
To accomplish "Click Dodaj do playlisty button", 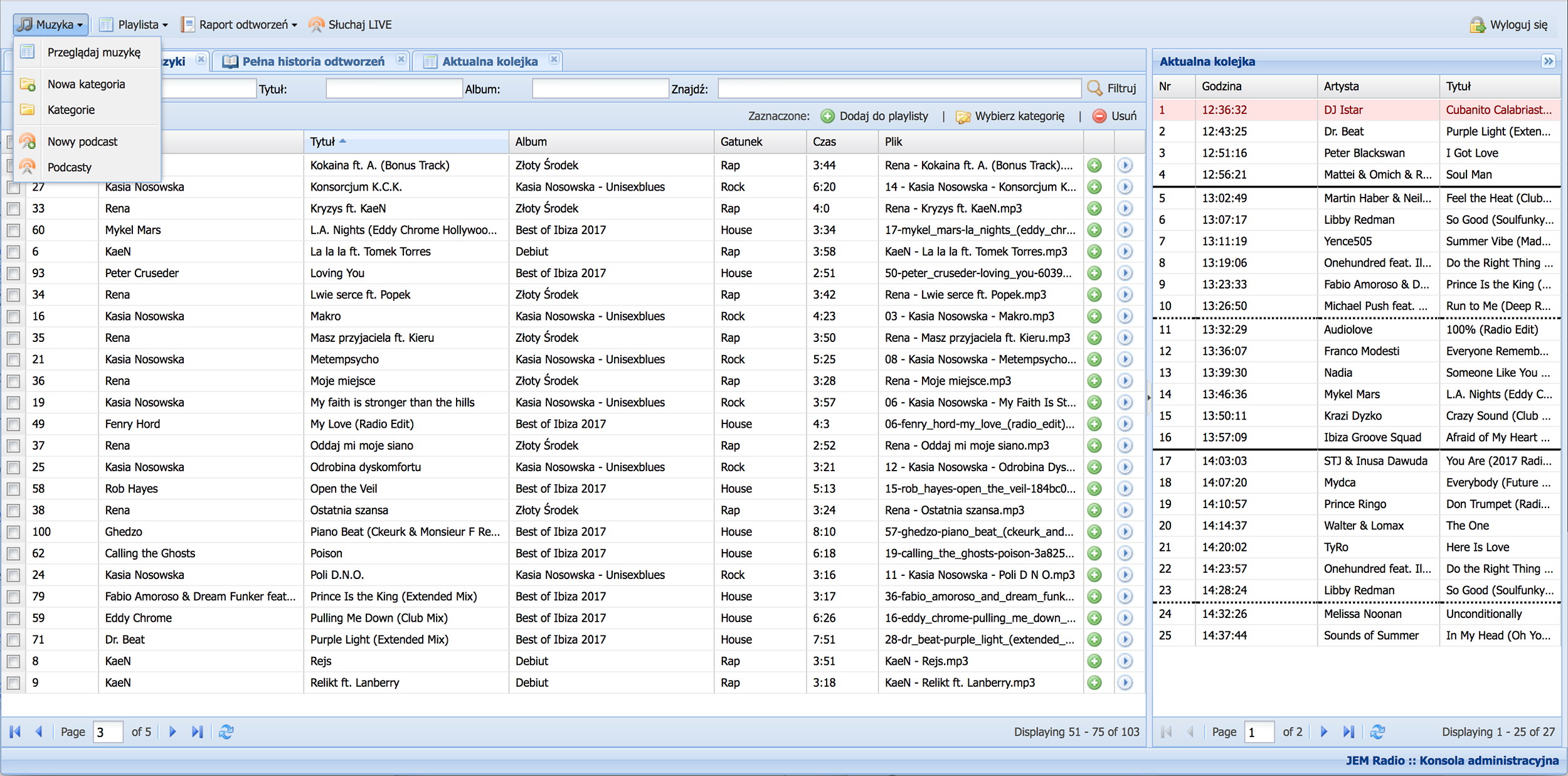I will click(874, 116).
